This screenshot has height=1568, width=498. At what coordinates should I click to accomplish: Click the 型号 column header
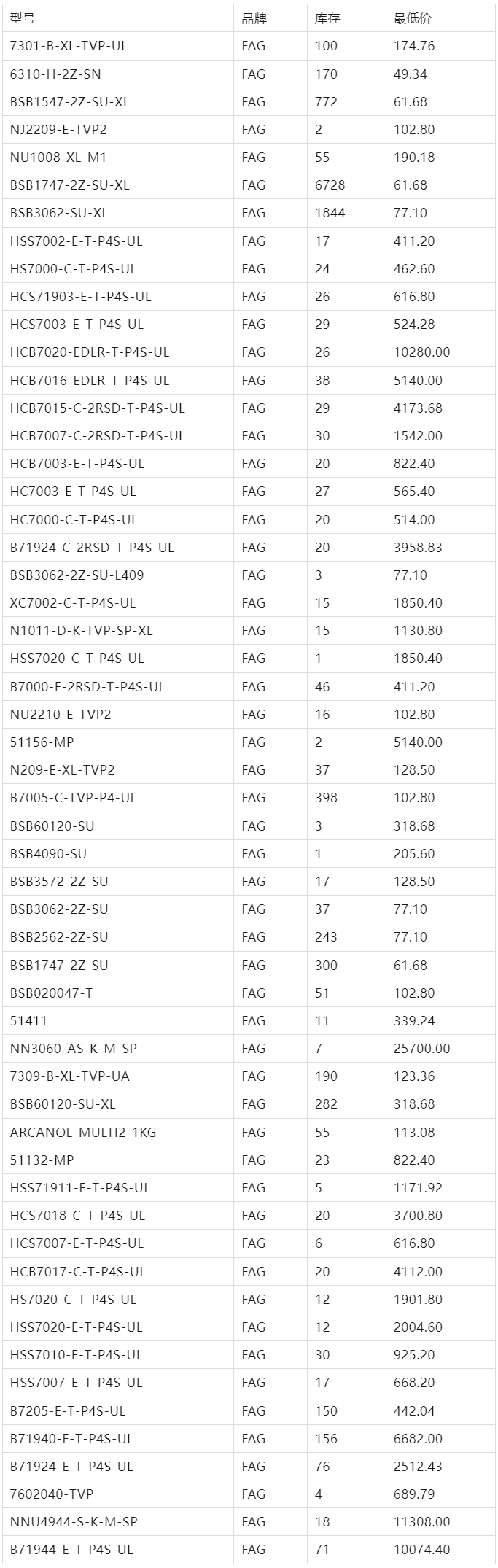22,18
